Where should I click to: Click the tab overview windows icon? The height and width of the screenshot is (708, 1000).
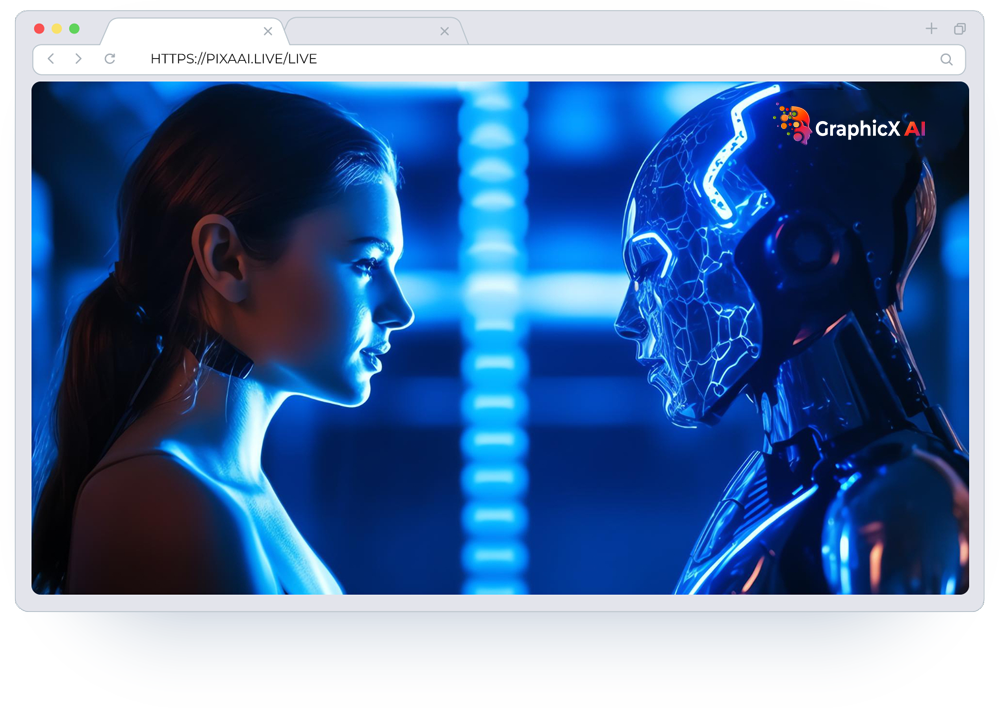point(960,29)
